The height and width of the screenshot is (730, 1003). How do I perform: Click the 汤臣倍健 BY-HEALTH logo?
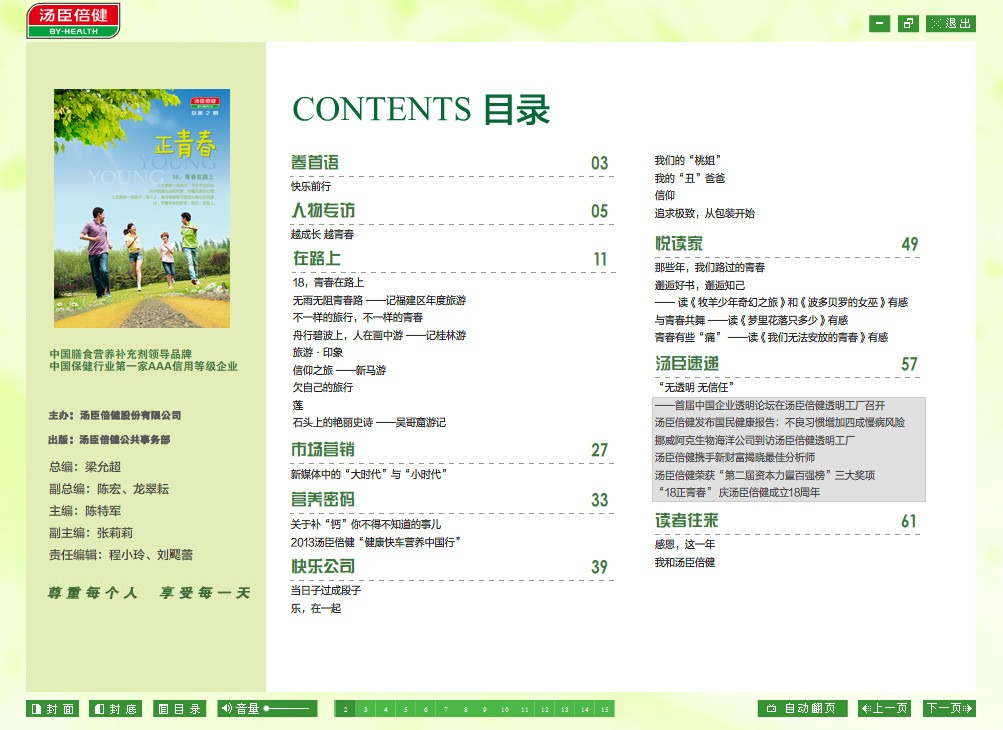[x=73, y=20]
